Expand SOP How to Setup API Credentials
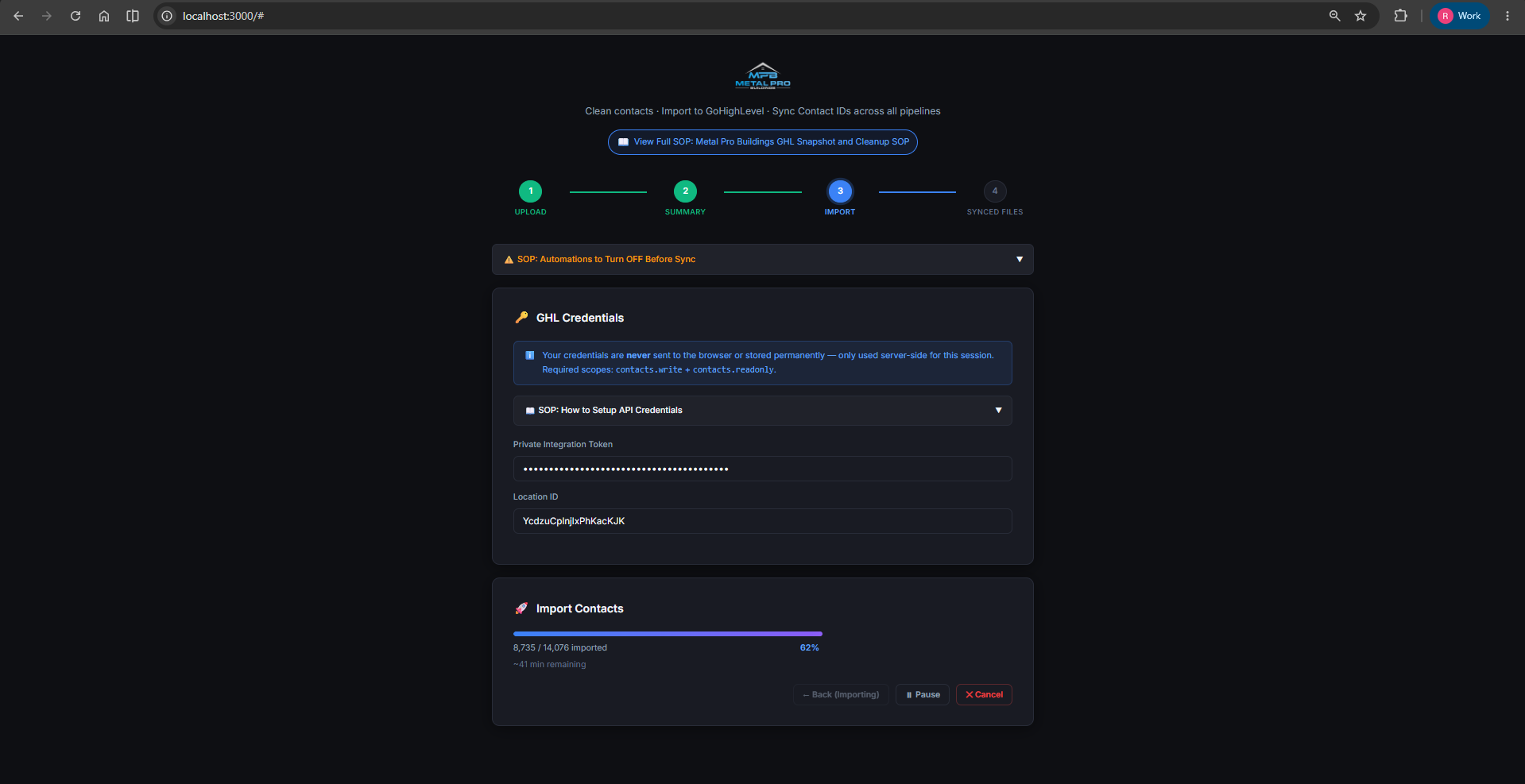Viewport: 1525px width, 784px height. tap(763, 411)
